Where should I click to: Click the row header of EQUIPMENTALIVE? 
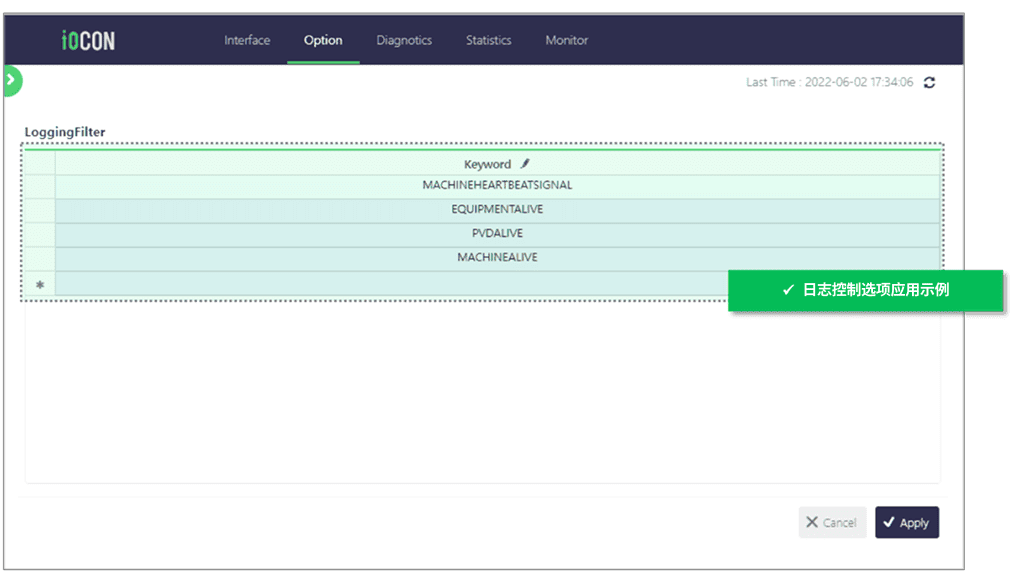40,210
